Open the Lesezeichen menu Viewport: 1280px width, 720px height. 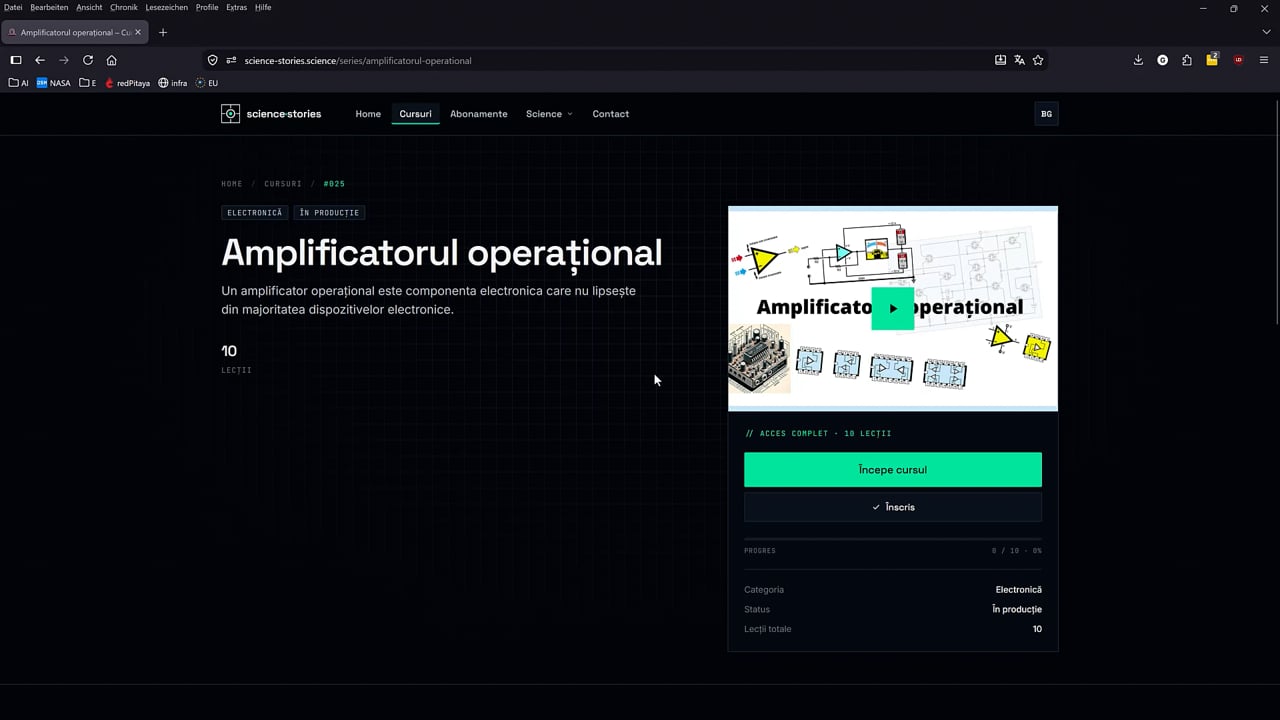(x=166, y=7)
